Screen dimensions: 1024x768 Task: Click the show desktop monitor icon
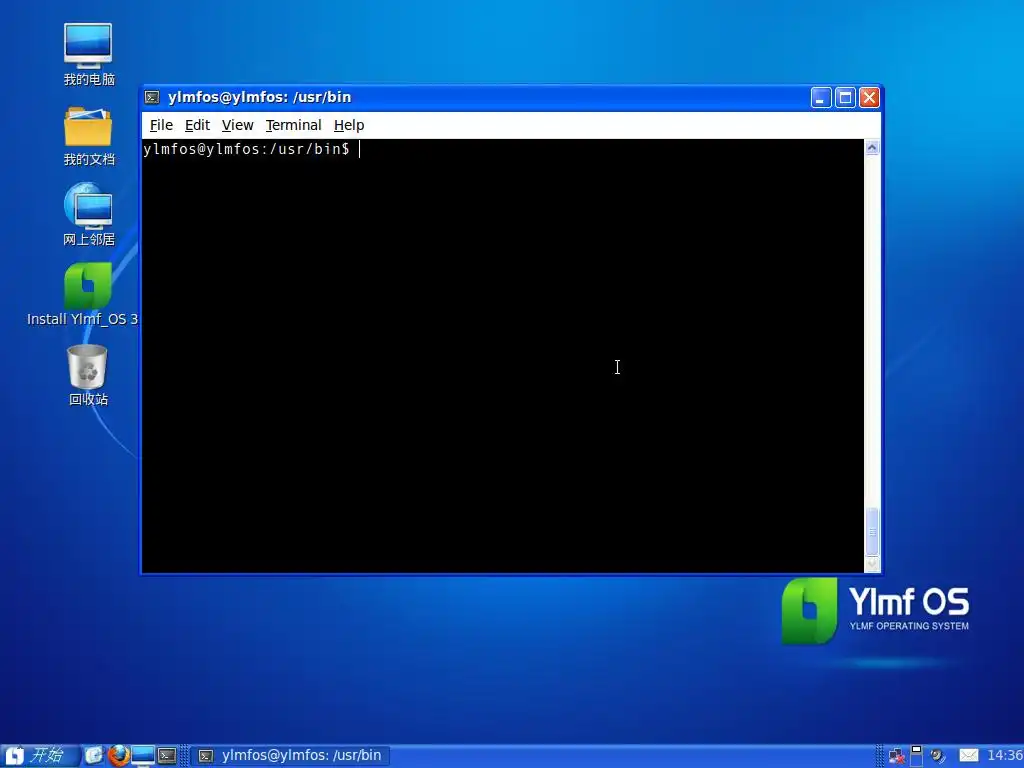pyautogui.click(x=142, y=756)
